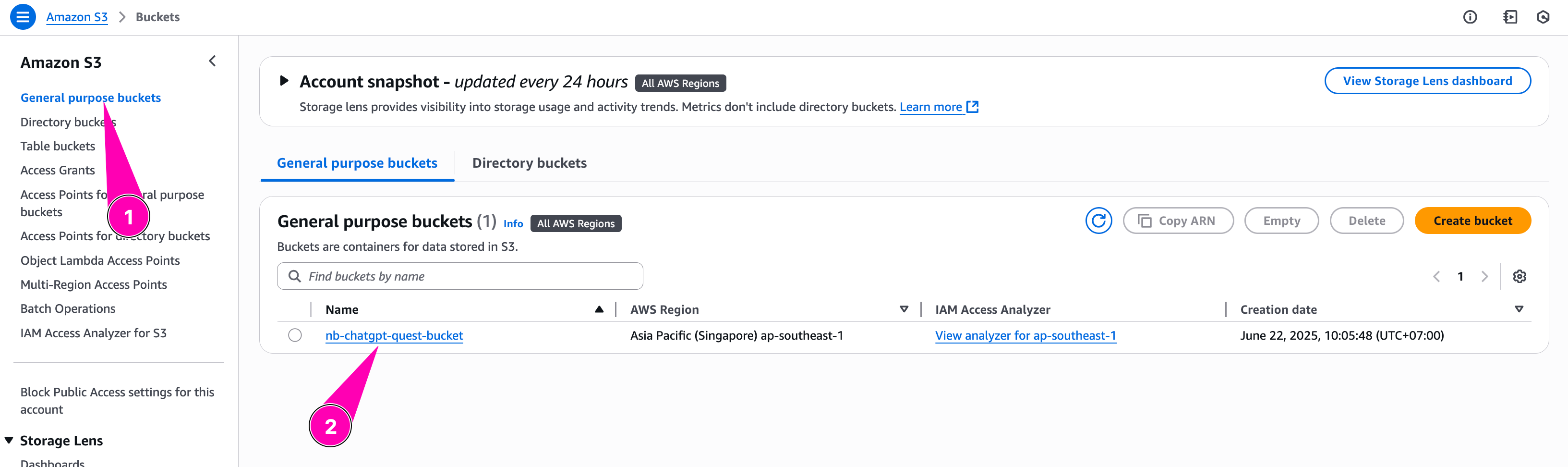The image size is (1568, 467).
Task: Collapse the Amazon S3 sidebar
Action: (x=212, y=61)
